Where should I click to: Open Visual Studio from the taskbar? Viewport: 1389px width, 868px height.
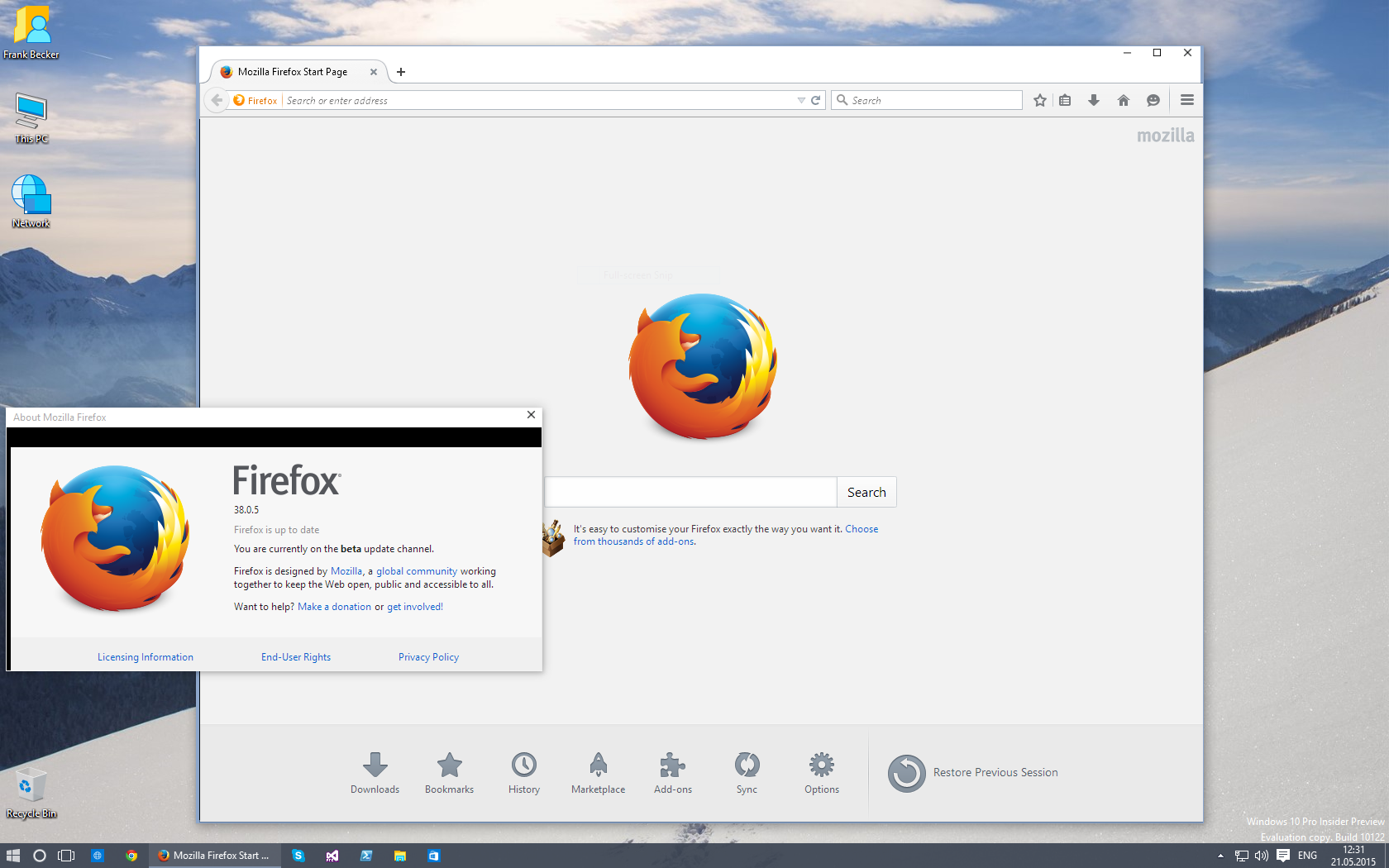pyautogui.click(x=332, y=856)
